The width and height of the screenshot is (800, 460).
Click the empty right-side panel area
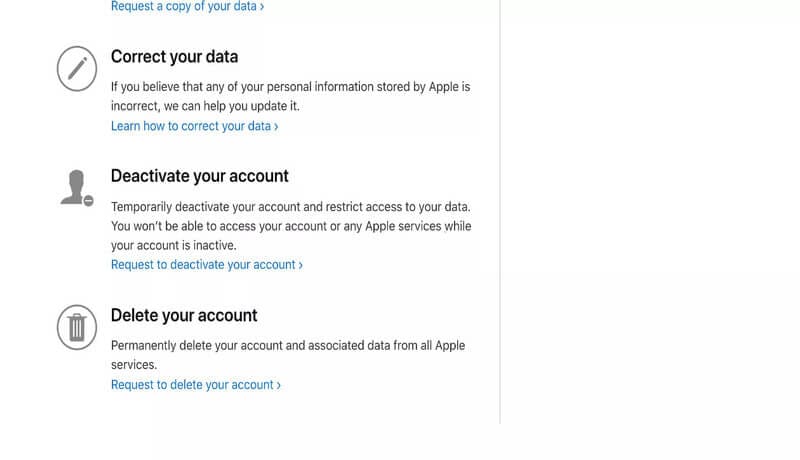(x=650, y=220)
